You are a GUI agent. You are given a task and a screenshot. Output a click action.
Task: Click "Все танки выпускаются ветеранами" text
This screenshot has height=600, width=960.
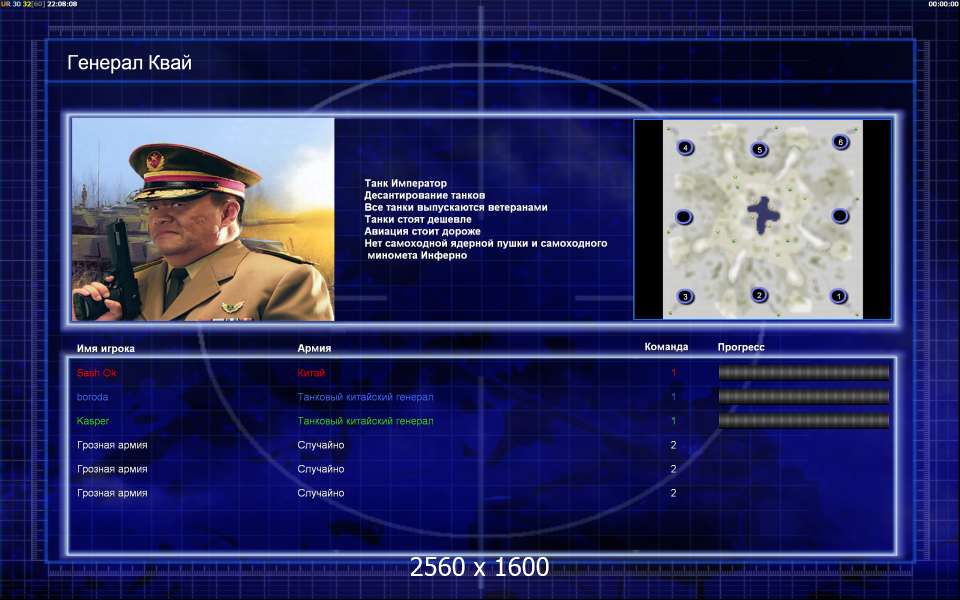pyautogui.click(x=456, y=207)
